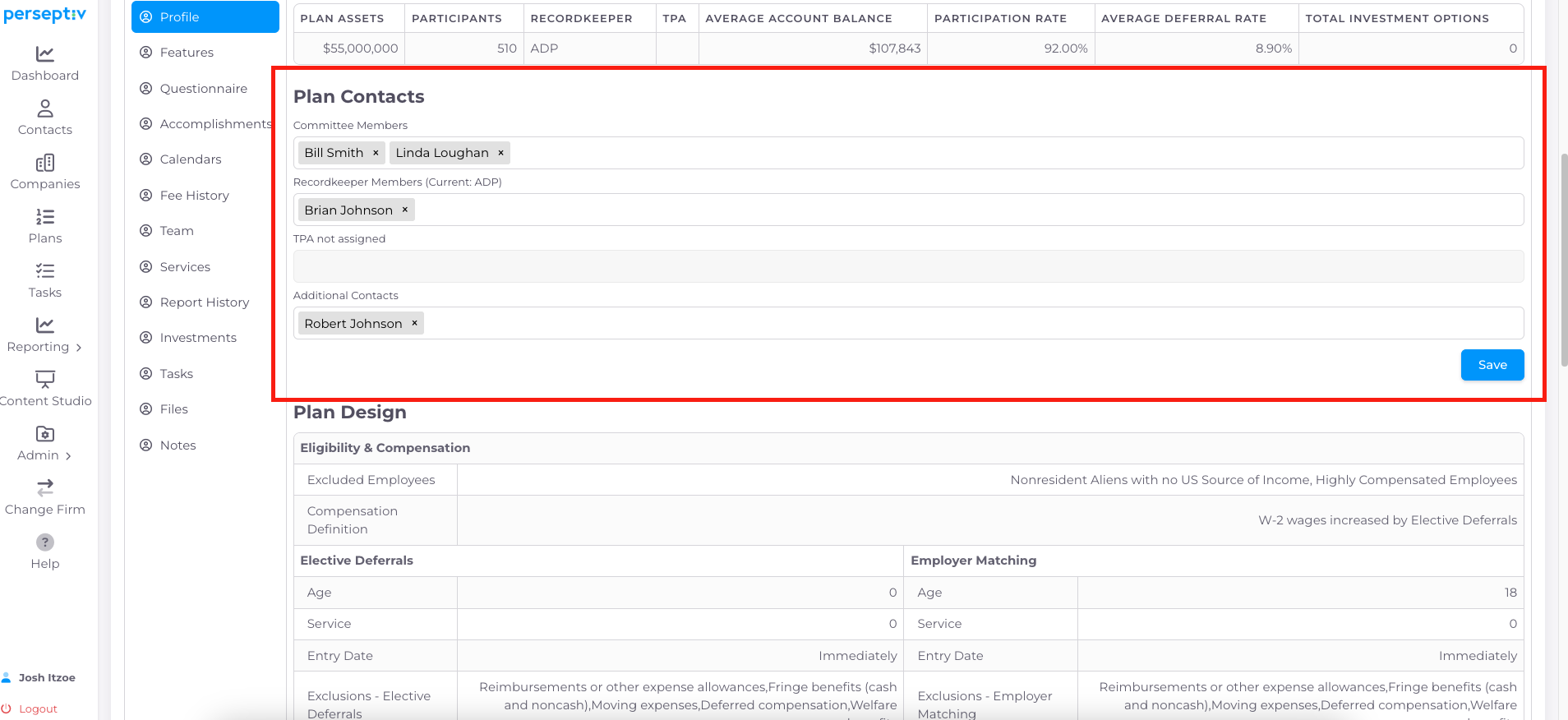1568x720 pixels.
Task: Click the Logout power icon
Action: 7,708
